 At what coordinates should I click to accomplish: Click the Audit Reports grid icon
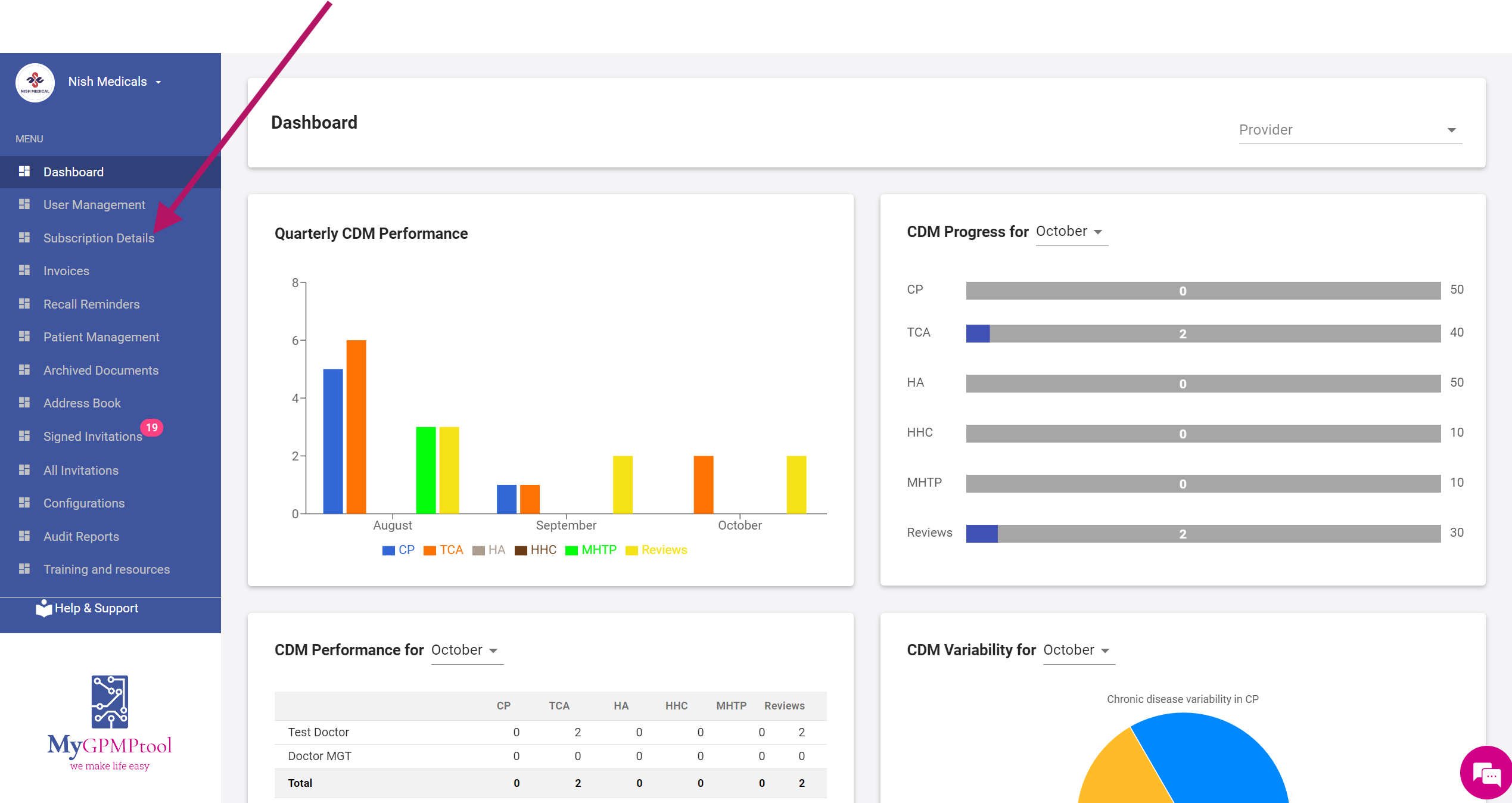(x=24, y=536)
